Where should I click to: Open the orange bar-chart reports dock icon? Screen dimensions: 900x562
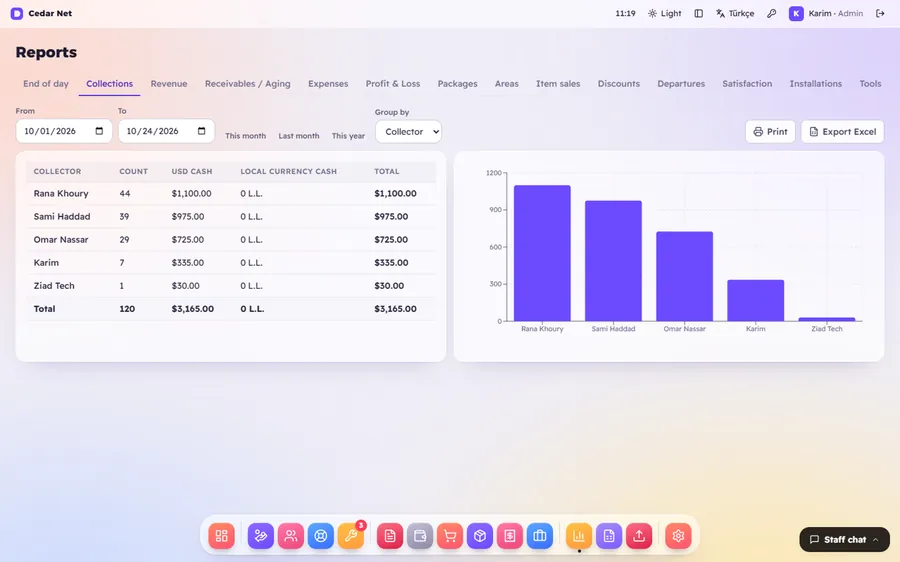(579, 536)
